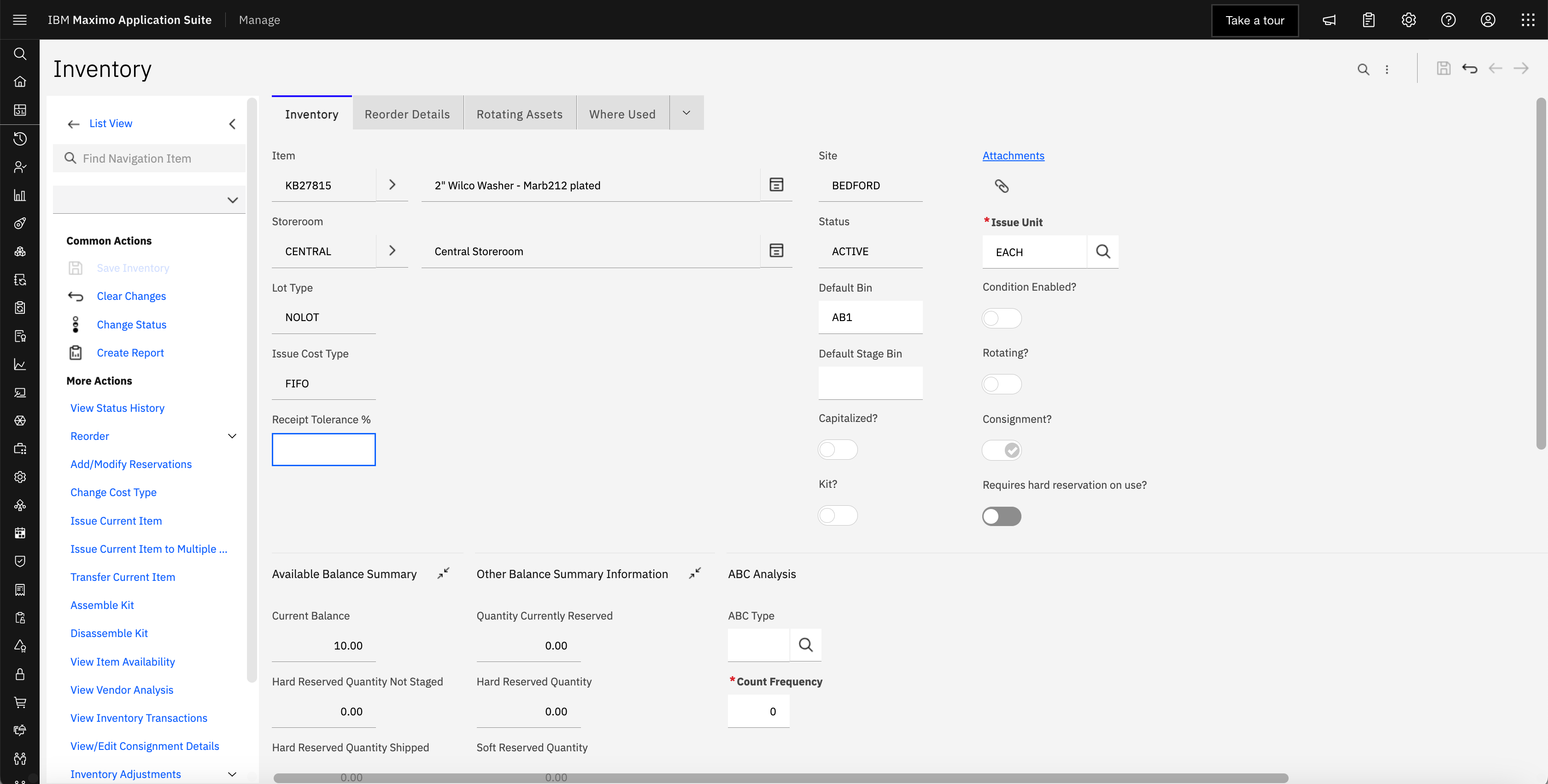This screenshot has width=1548, height=784.
Task: Open View Status History
Action: pyautogui.click(x=117, y=408)
